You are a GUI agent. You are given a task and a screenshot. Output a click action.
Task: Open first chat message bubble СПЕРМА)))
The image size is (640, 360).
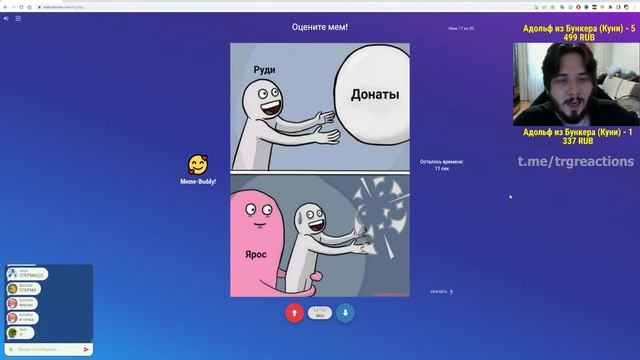tap(27, 274)
